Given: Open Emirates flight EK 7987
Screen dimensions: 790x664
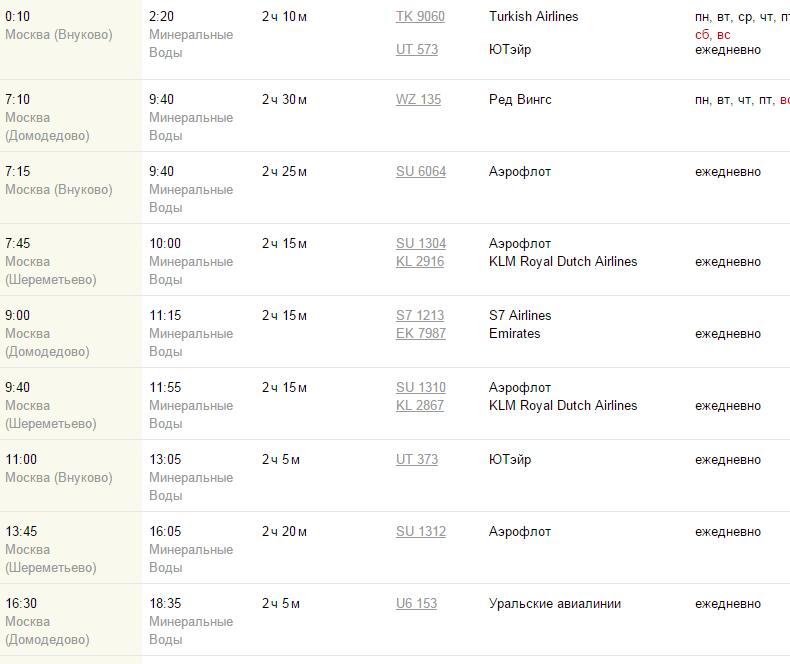Looking at the screenshot, I should tap(421, 333).
